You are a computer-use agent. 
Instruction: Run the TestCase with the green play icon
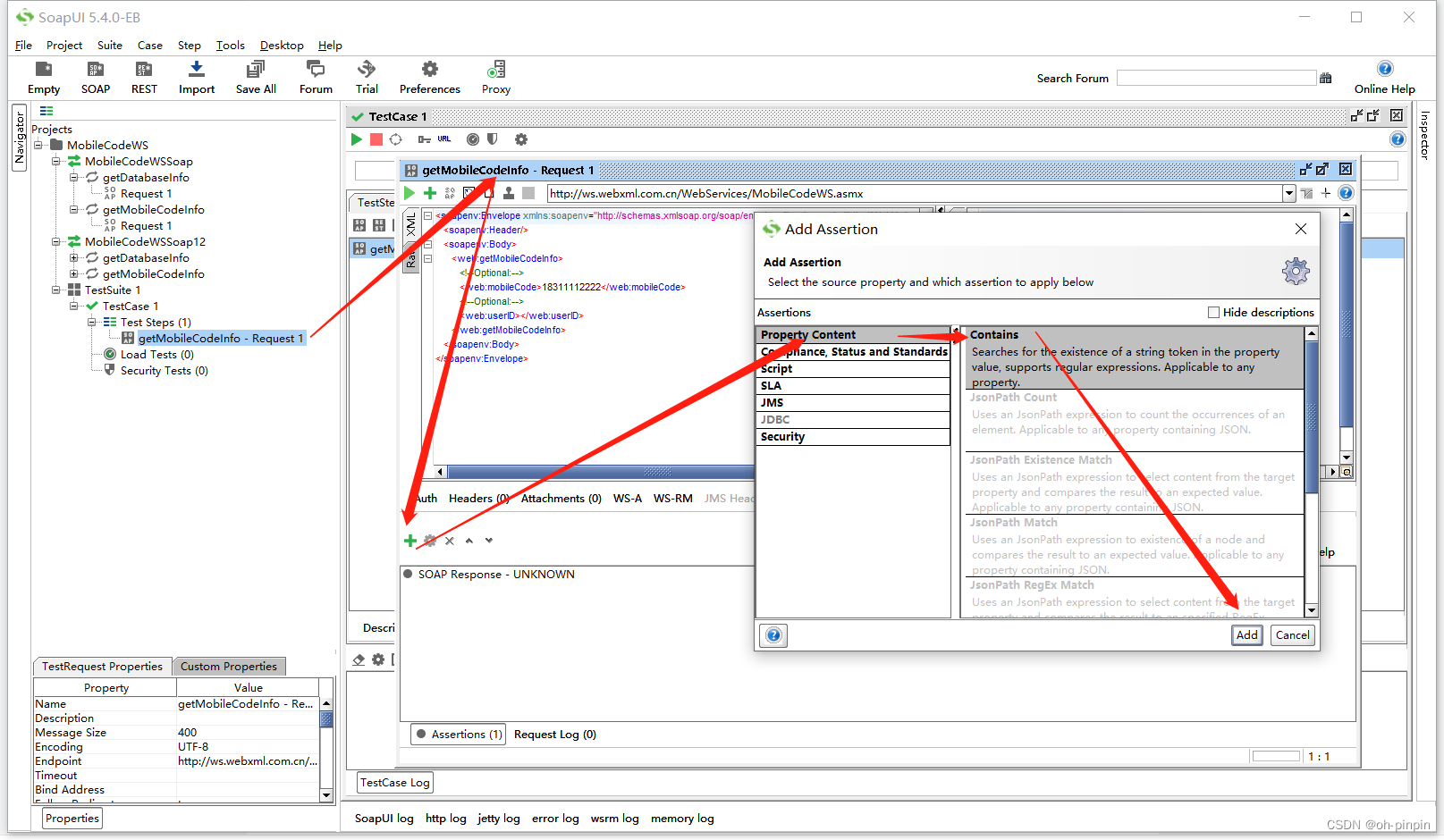(x=355, y=139)
